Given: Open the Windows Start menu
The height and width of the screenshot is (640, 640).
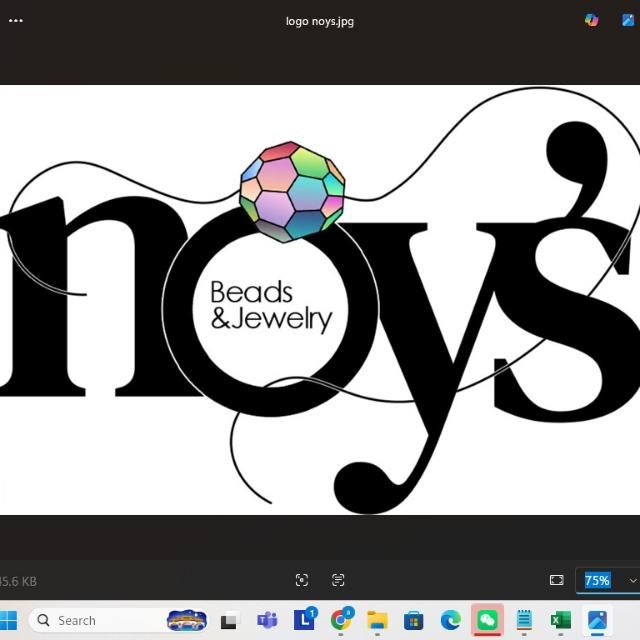Looking at the screenshot, I should [7, 620].
